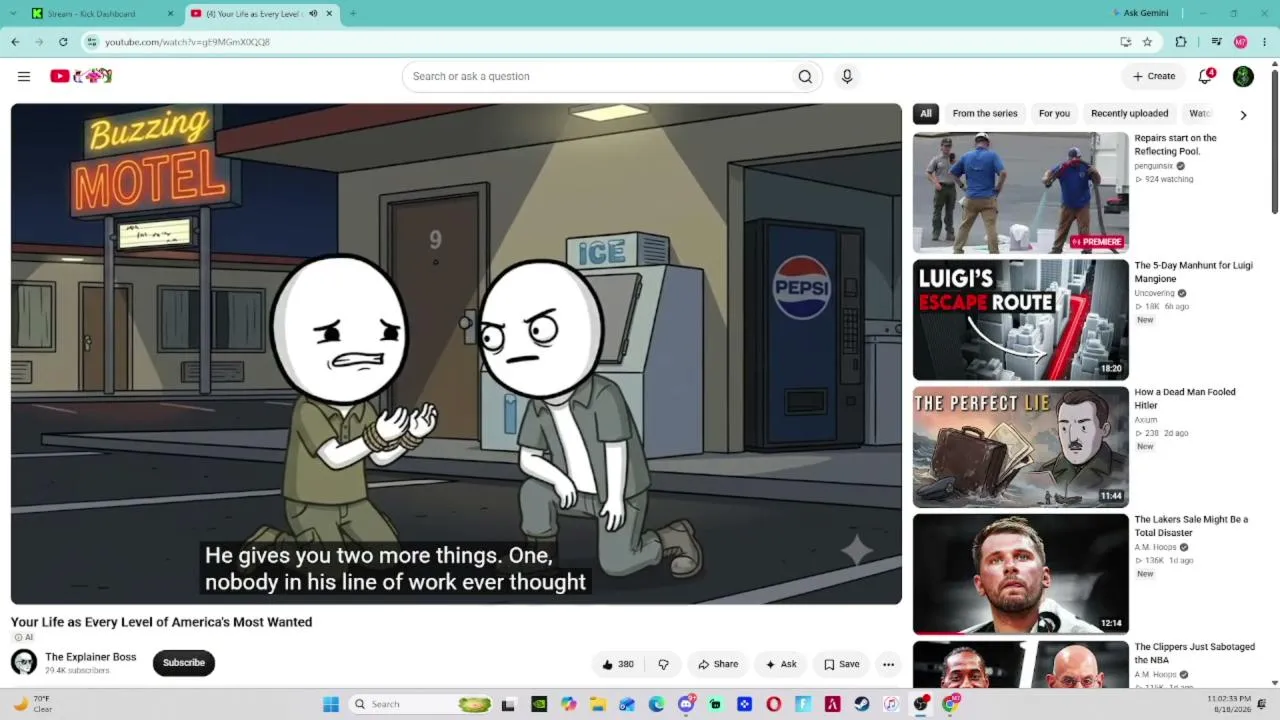Click title 'The Clippers Just Sabotaged the NBA'
1280x720 pixels.
[1194, 653]
